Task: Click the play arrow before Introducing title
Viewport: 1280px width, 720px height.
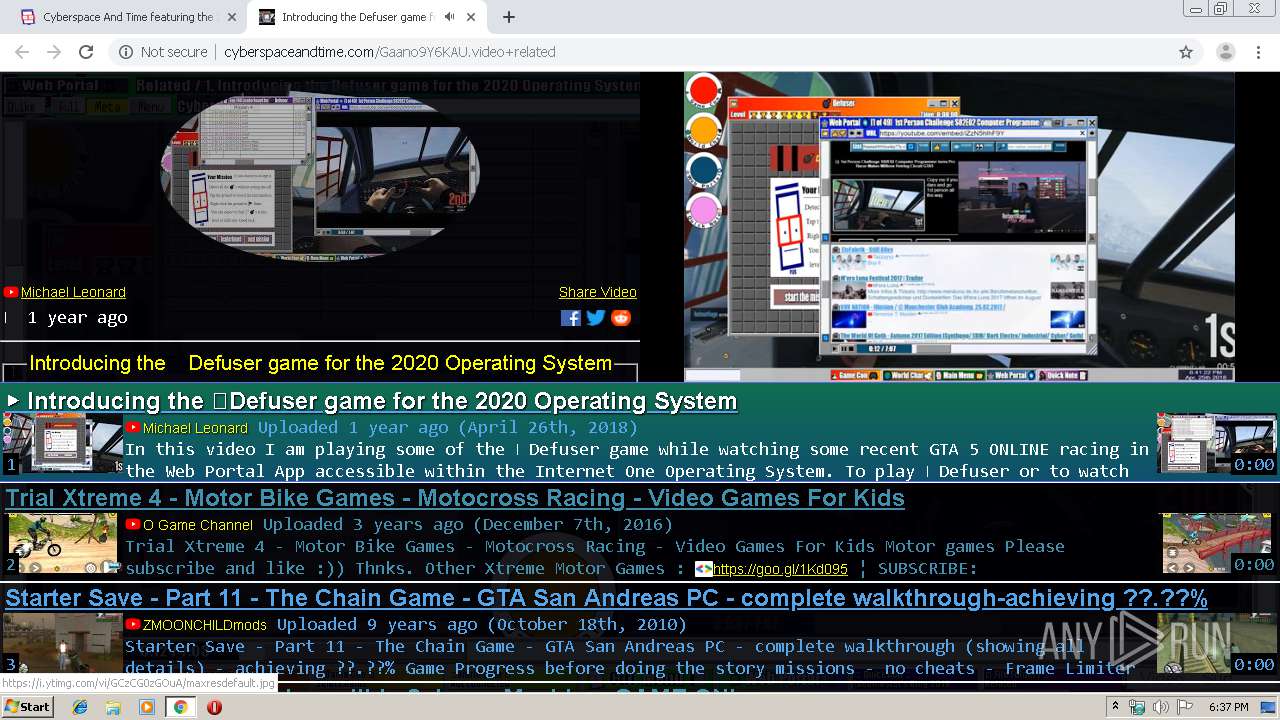Action: [13, 401]
